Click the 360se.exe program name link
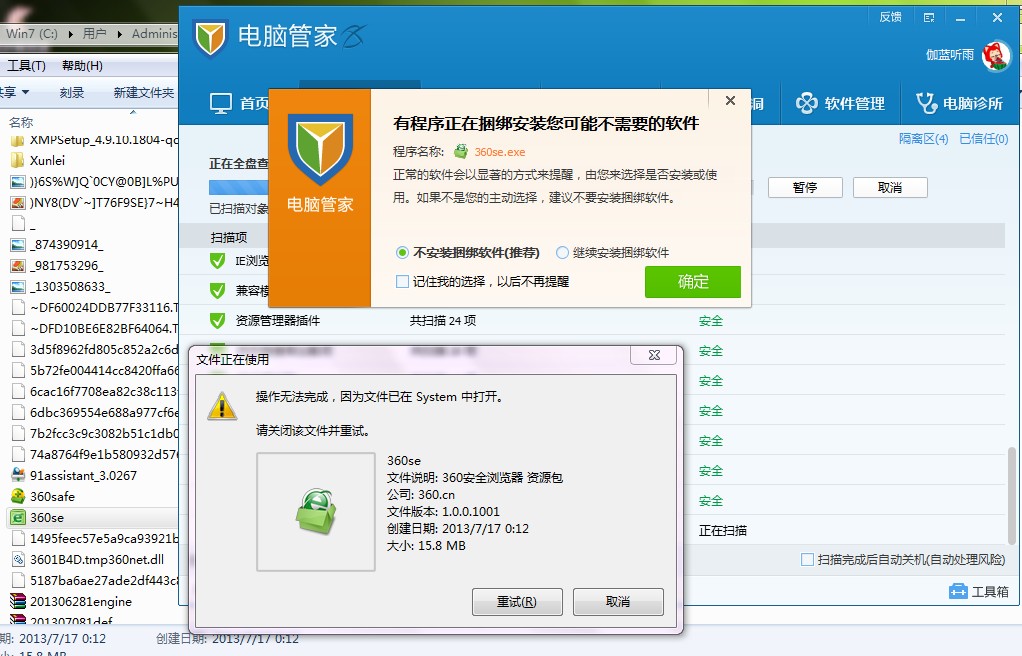 [x=500, y=152]
